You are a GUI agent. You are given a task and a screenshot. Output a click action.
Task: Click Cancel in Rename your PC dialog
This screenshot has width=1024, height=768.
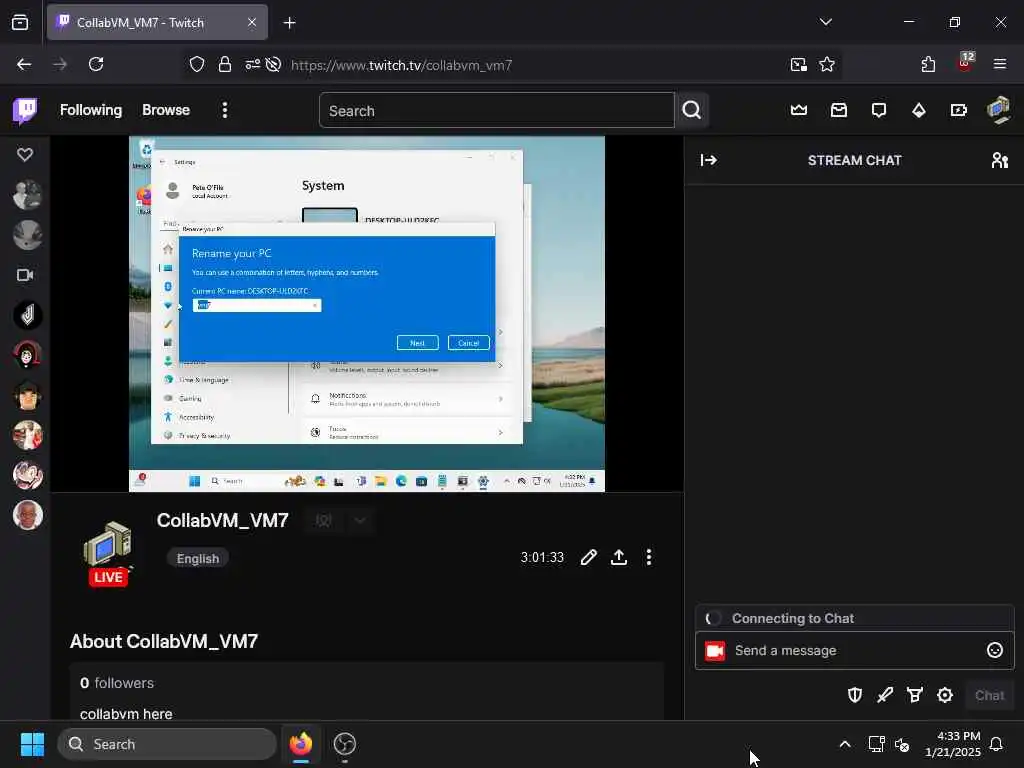468,343
